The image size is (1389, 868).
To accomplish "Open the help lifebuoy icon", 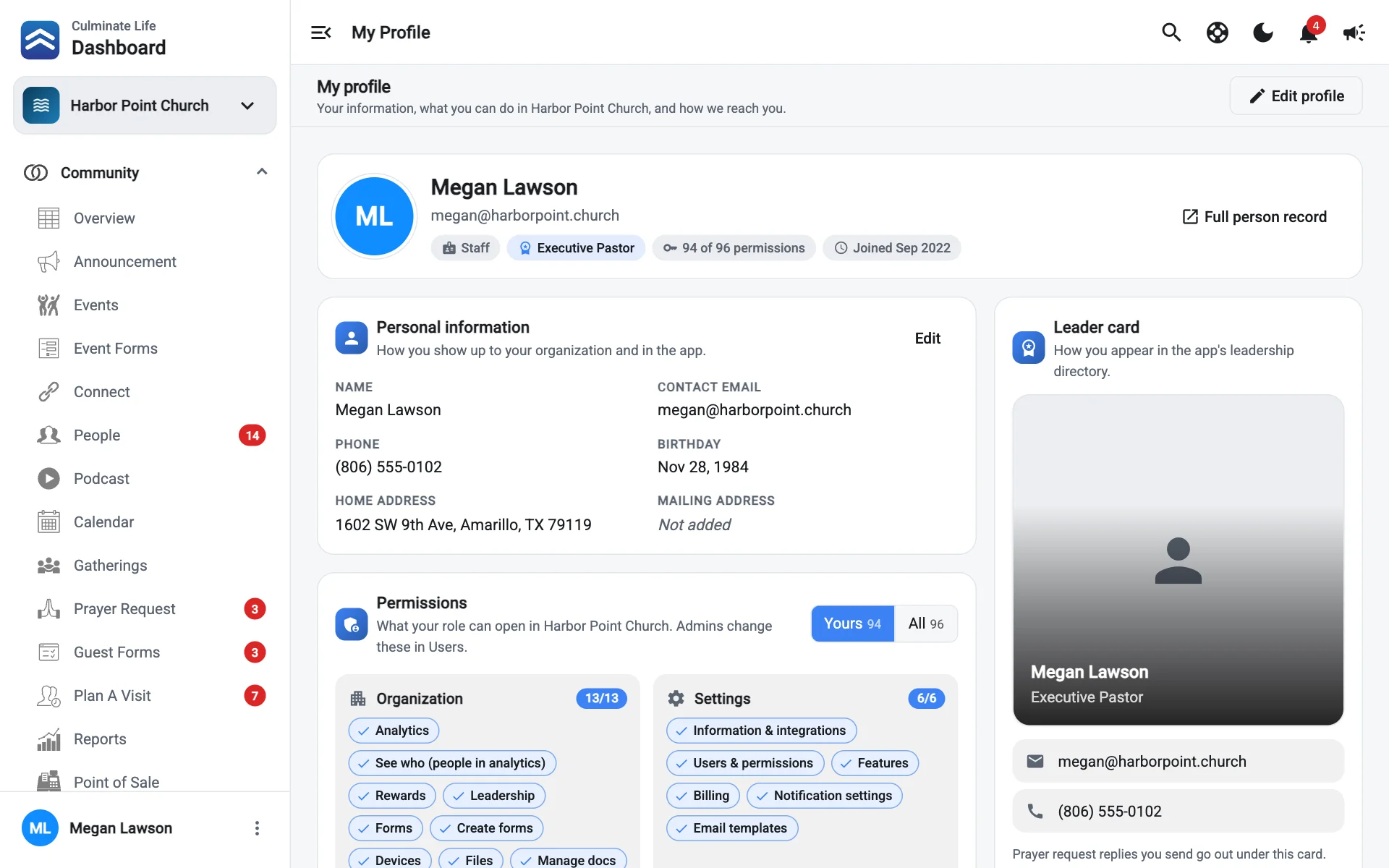I will click(x=1218, y=33).
